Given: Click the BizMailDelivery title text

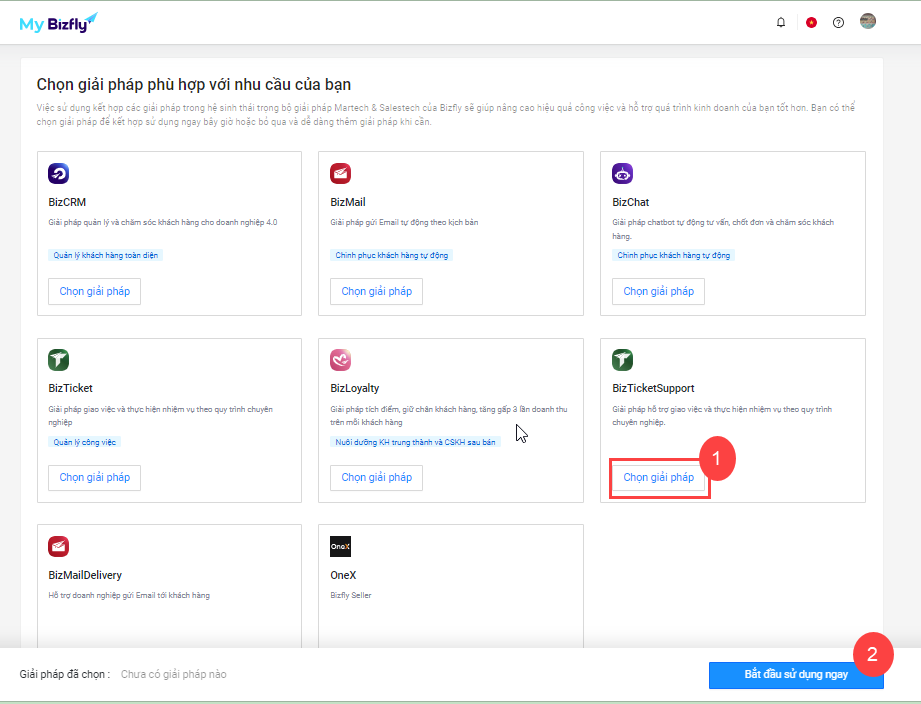Looking at the screenshot, I should click(85, 575).
